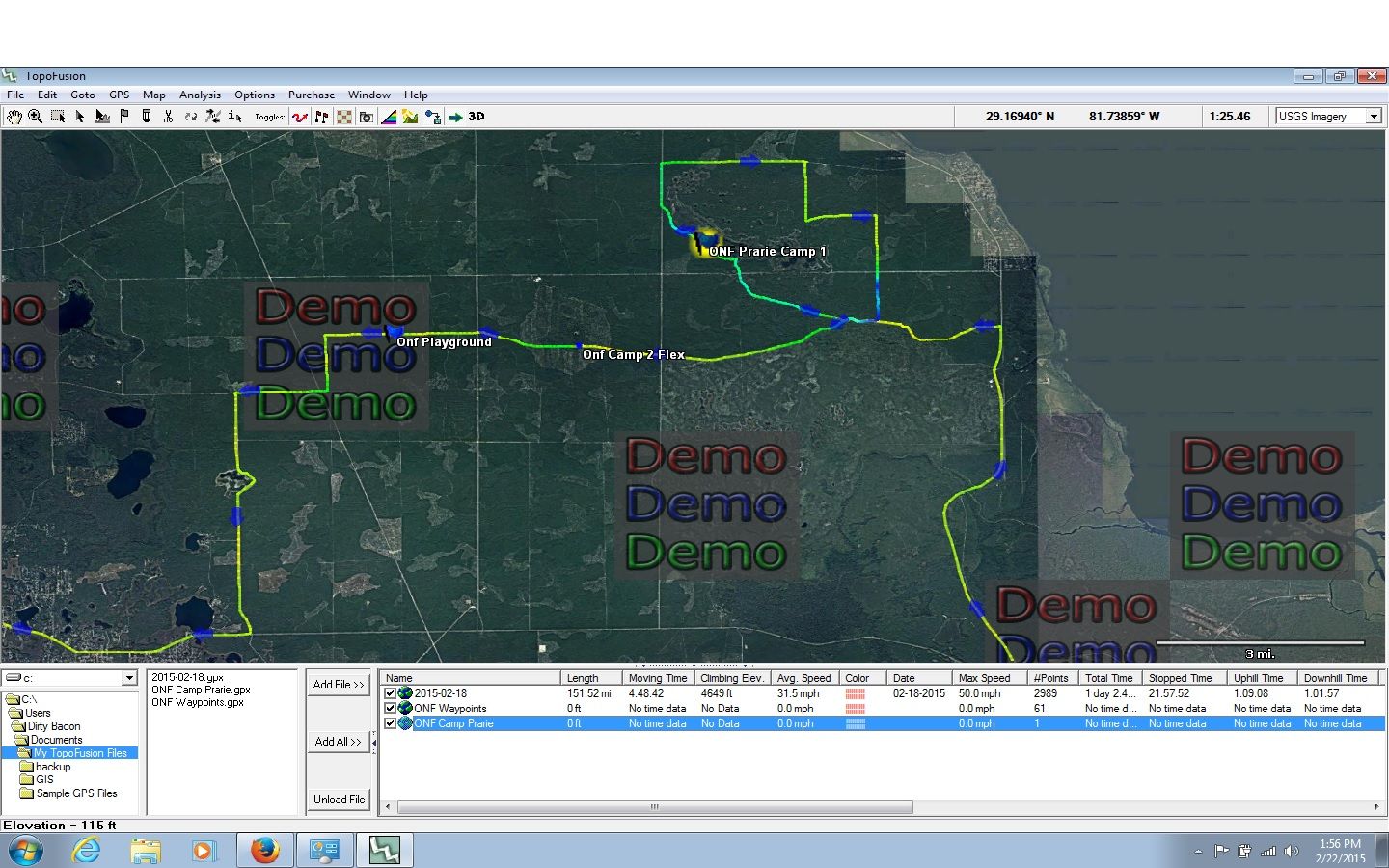Click the red color swatch for 2015-02-18
Viewport: 1389px width, 868px height.
tap(856, 693)
